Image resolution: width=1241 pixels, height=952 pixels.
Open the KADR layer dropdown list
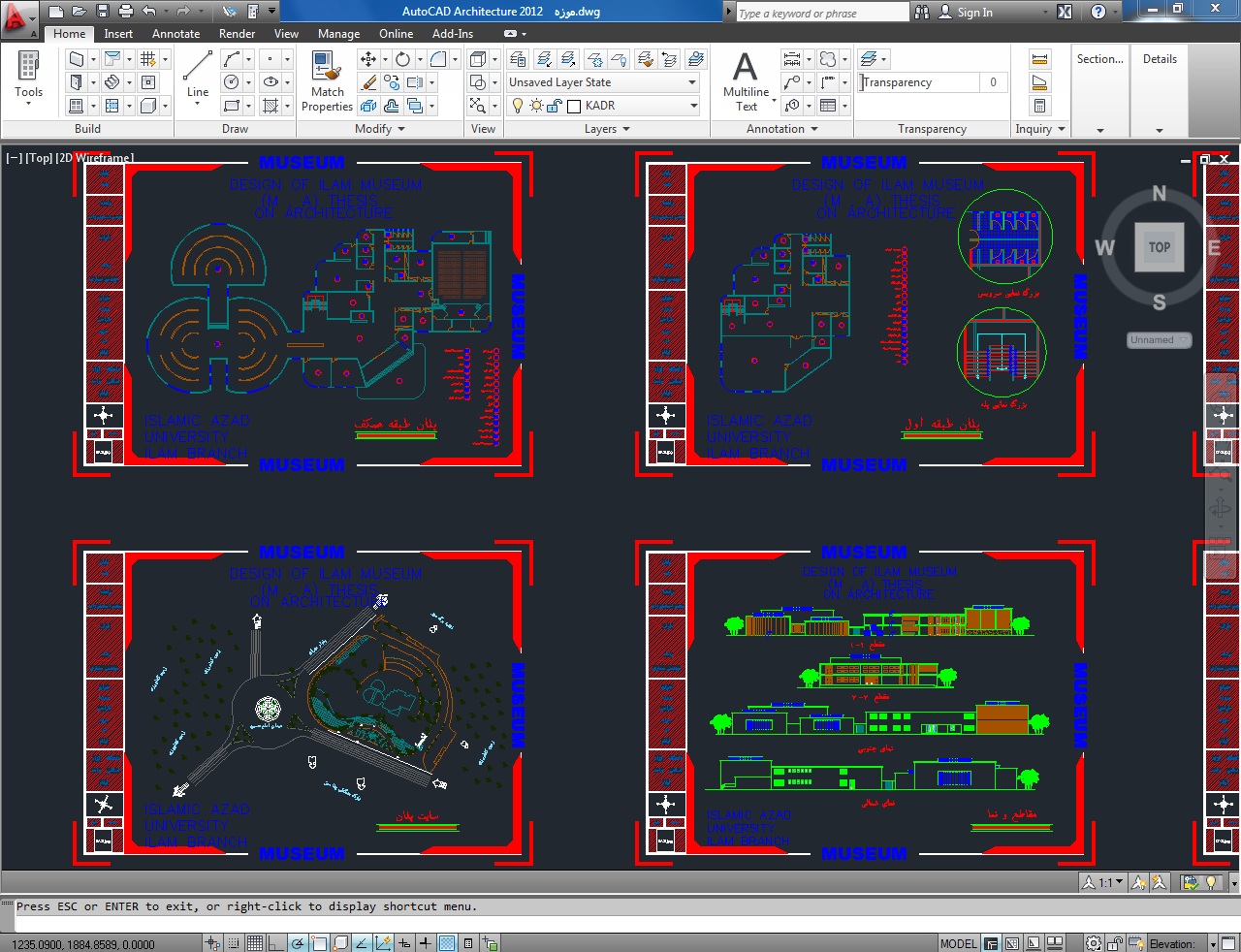[x=693, y=106]
